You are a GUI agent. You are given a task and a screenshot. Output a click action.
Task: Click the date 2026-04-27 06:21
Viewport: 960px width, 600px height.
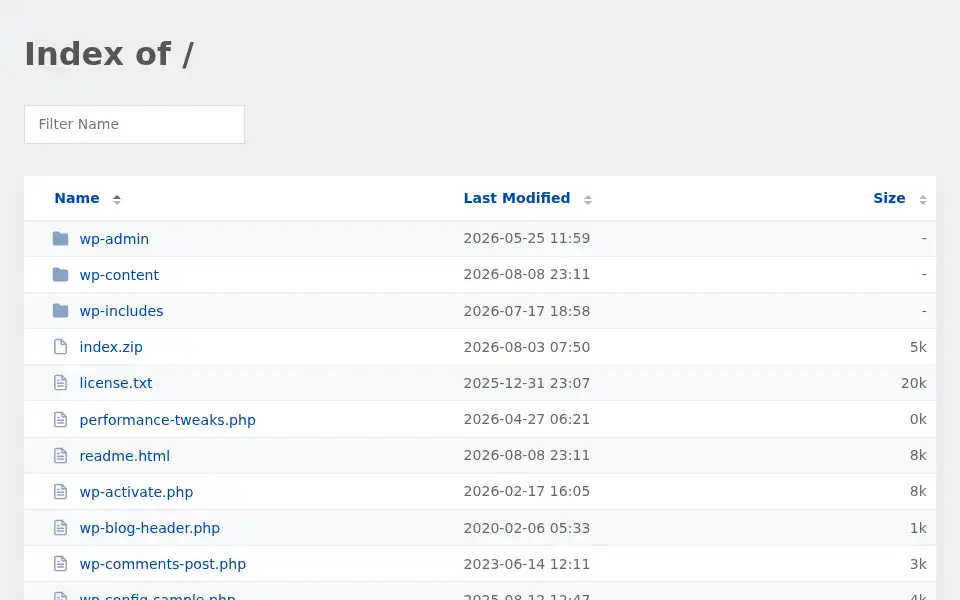tap(527, 419)
